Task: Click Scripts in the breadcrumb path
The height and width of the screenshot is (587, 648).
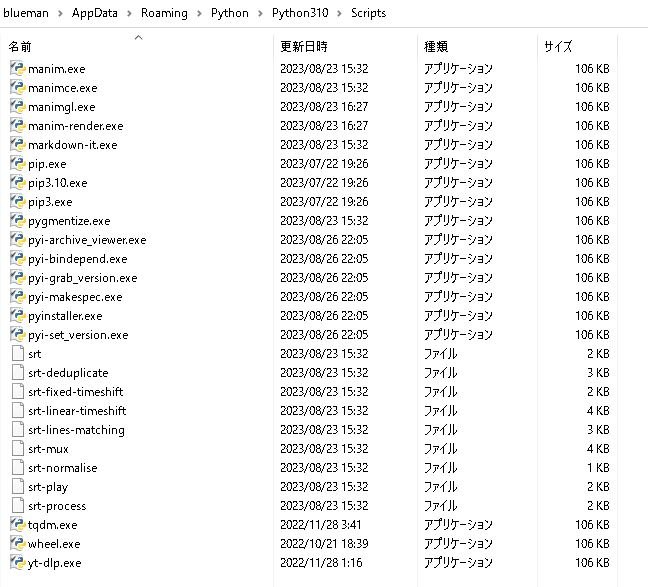Action: (368, 13)
